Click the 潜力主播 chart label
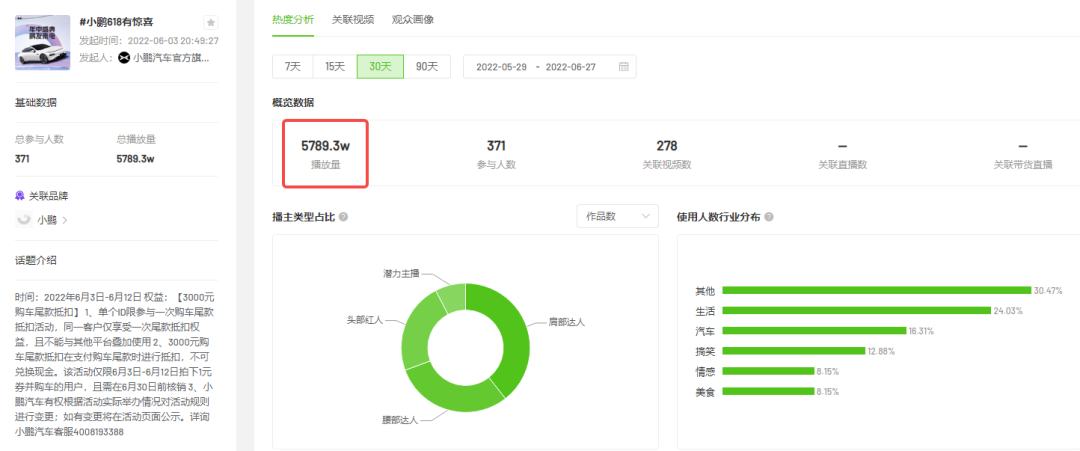Viewport: 1080px width, 451px height. coord(401,273)
